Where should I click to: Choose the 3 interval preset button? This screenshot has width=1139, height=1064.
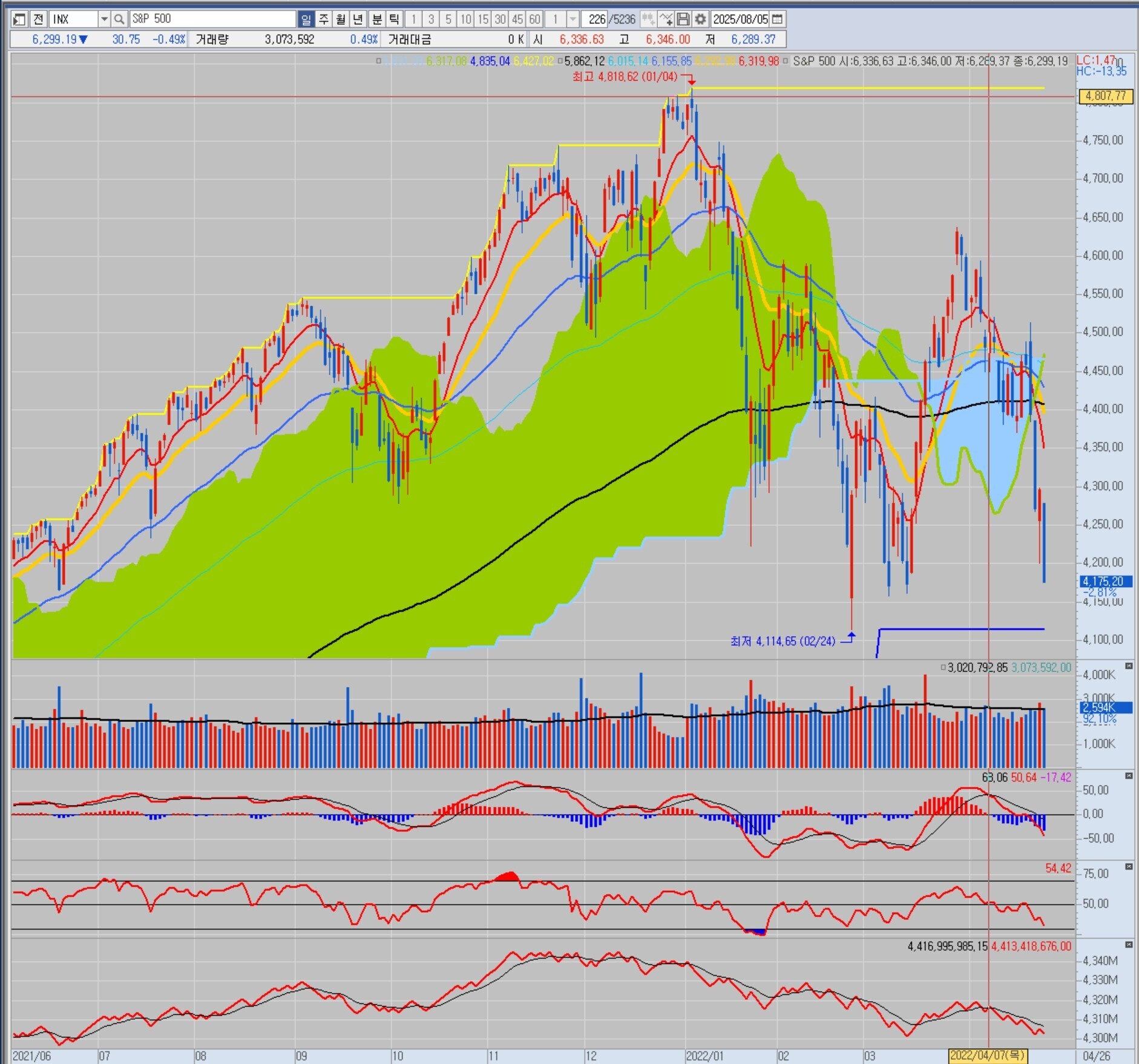click(x=432, y=19)
